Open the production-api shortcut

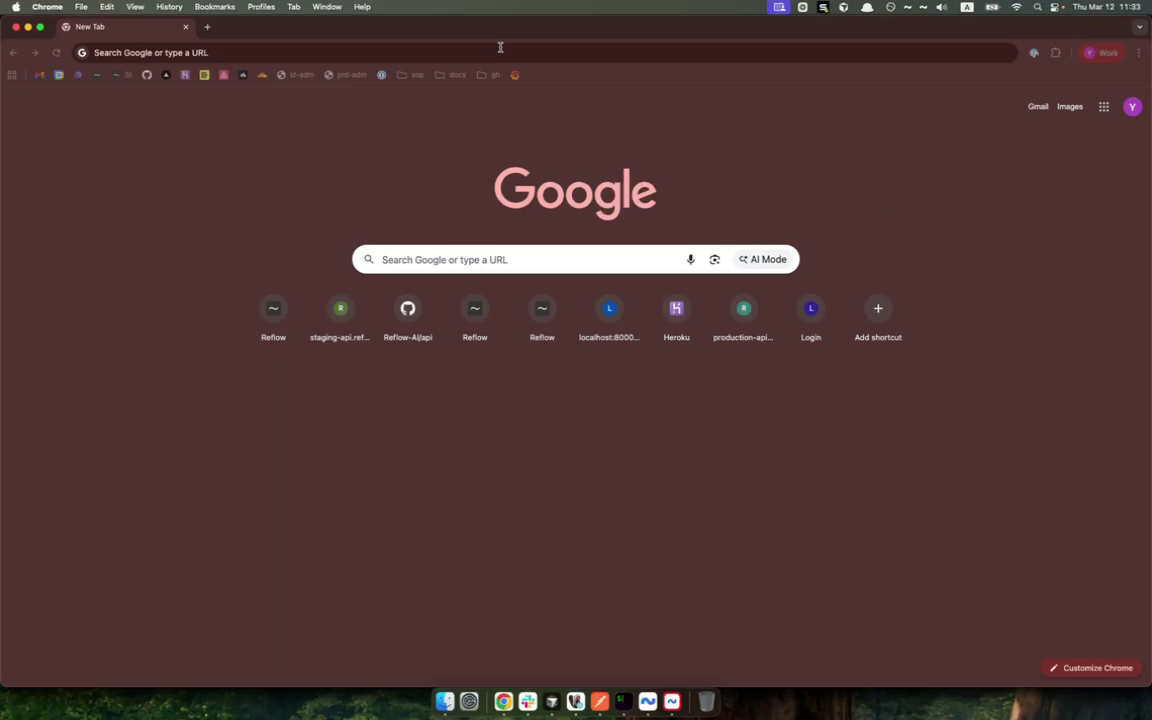click(744, 319)
